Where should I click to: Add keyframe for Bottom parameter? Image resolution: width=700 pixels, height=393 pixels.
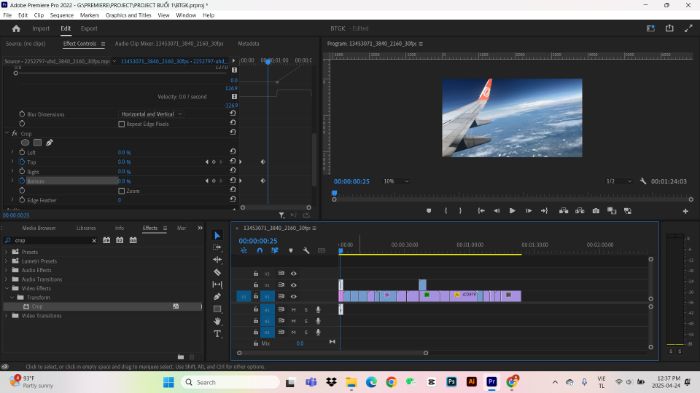[213, 181]
